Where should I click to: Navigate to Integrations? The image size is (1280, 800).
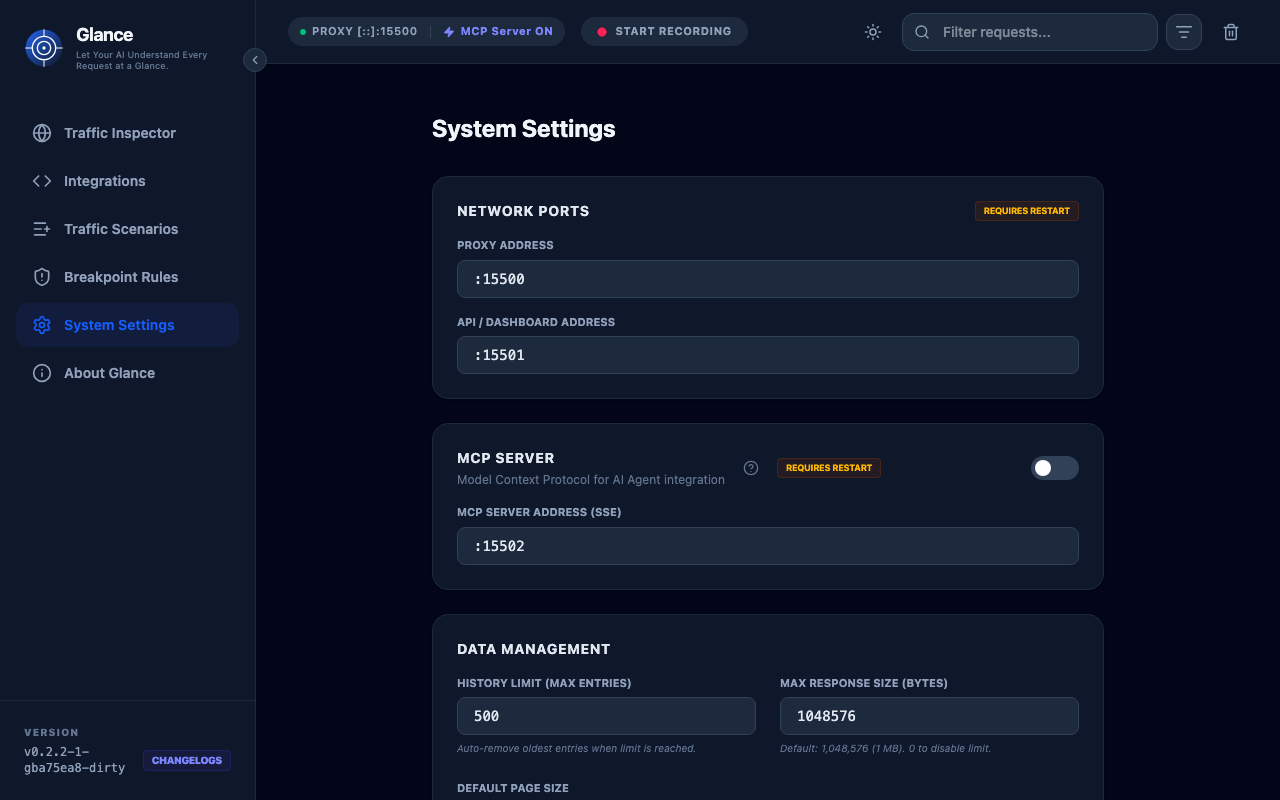pos(104,180)
